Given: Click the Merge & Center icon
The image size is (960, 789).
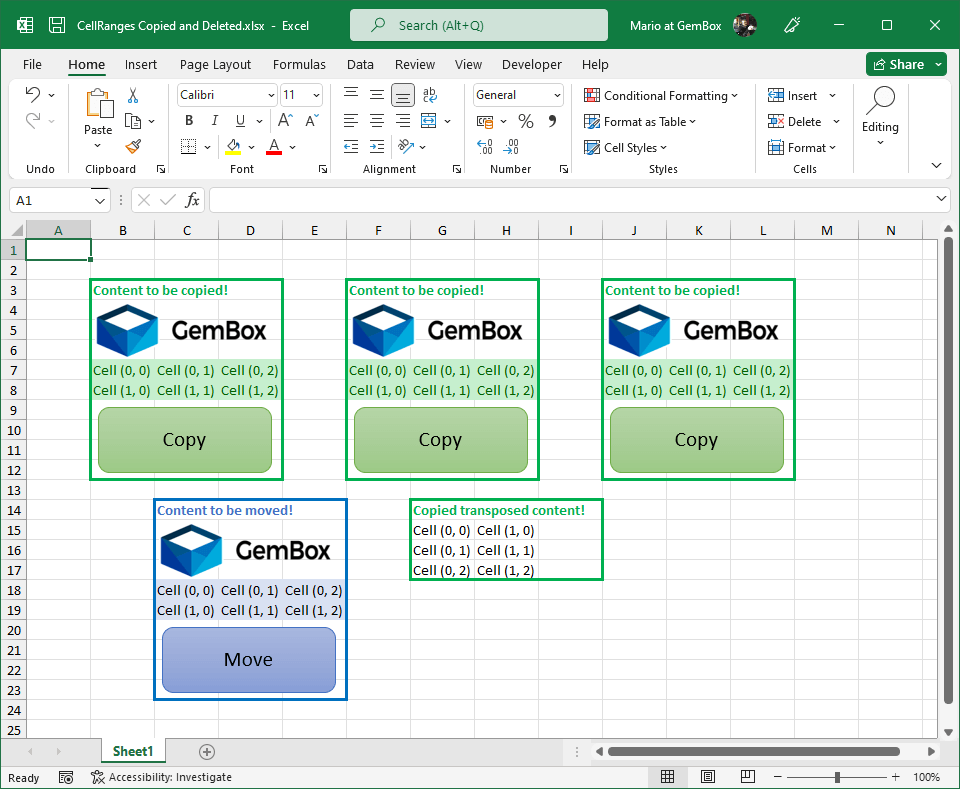Looking at the screenshot, I should click(x=429, y=121).
